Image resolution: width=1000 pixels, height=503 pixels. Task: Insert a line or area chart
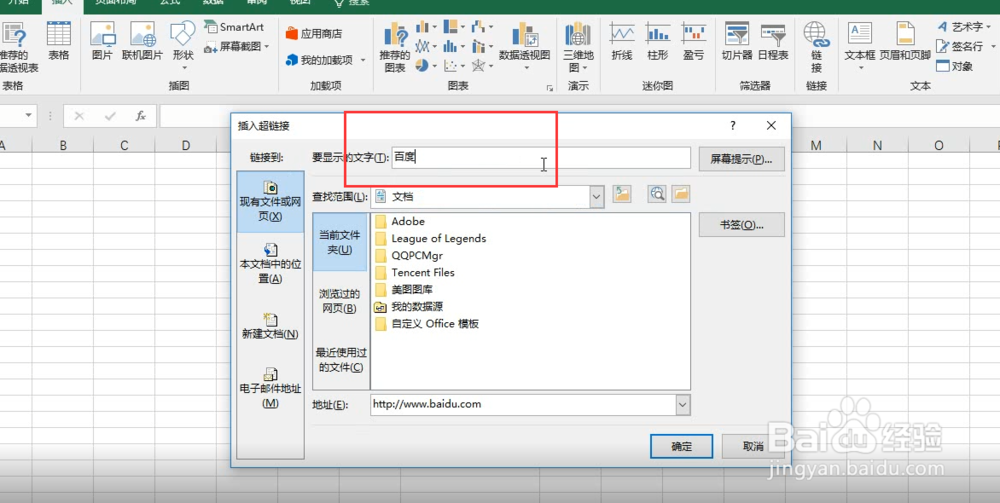pyautogui.click(x=426, y=46)
